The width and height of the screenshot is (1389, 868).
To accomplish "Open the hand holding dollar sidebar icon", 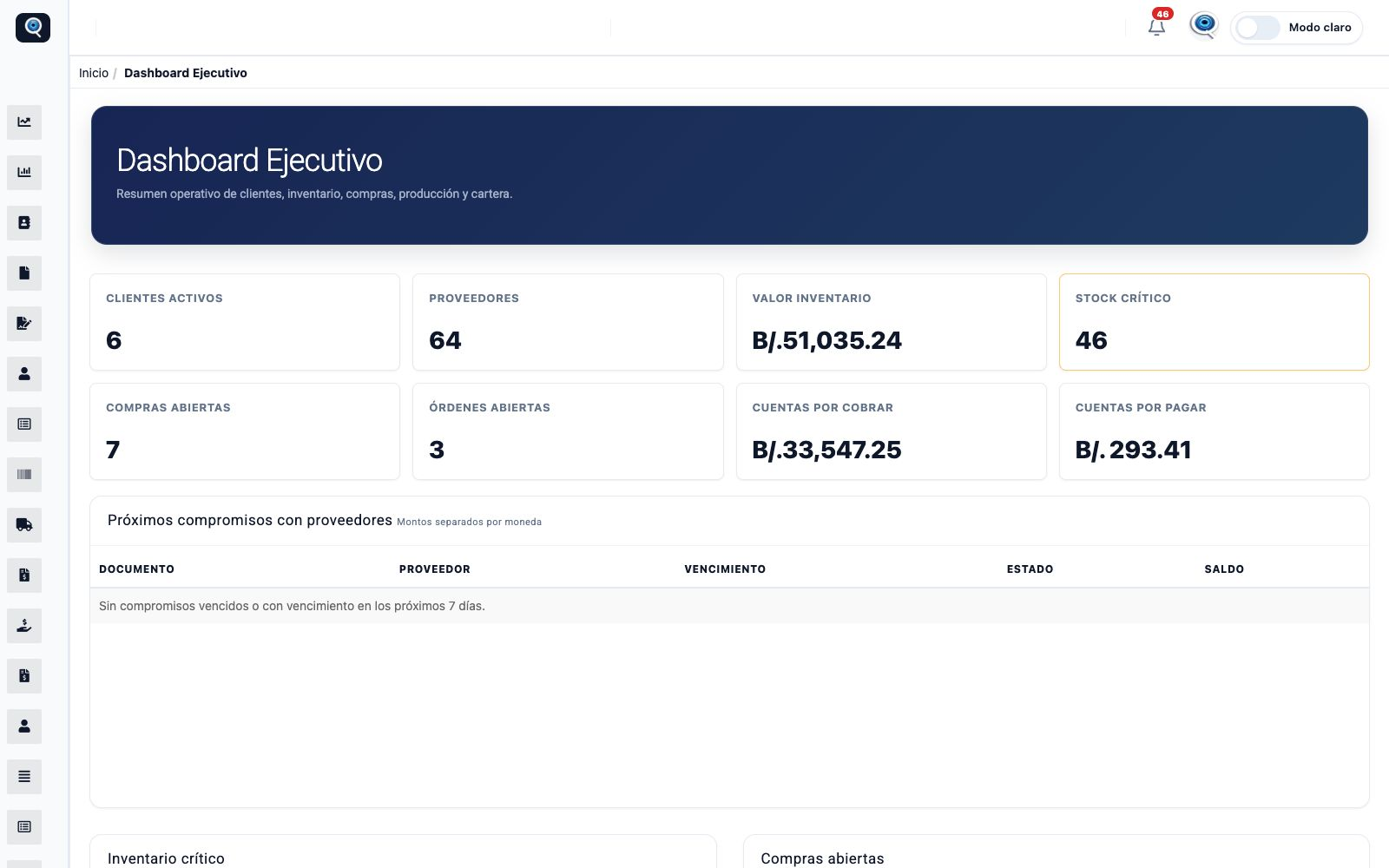I will [x=24, y=626].
